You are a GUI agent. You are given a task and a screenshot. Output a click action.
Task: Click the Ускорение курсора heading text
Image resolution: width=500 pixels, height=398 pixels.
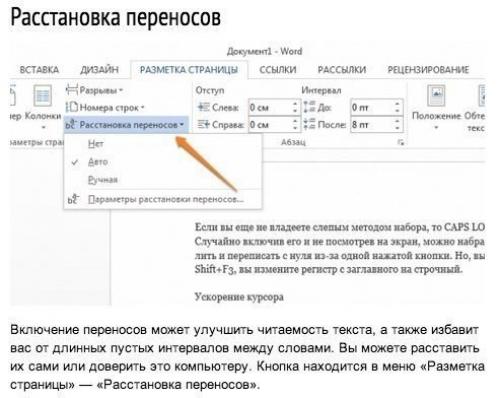click(239, 297)
